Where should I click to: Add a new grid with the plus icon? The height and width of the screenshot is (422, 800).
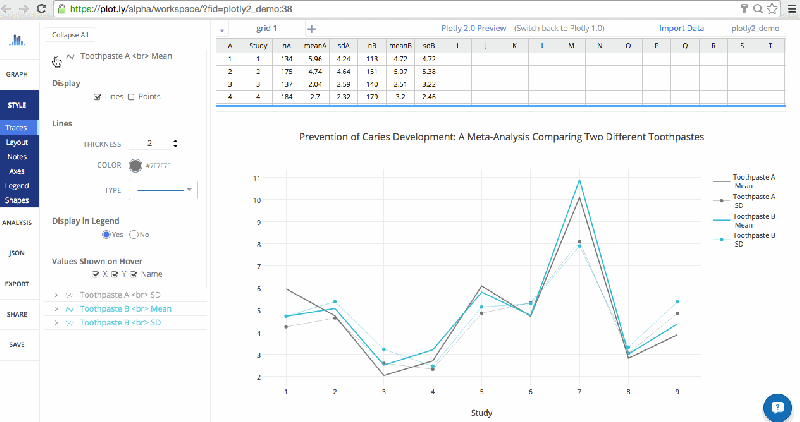[311, 29]
